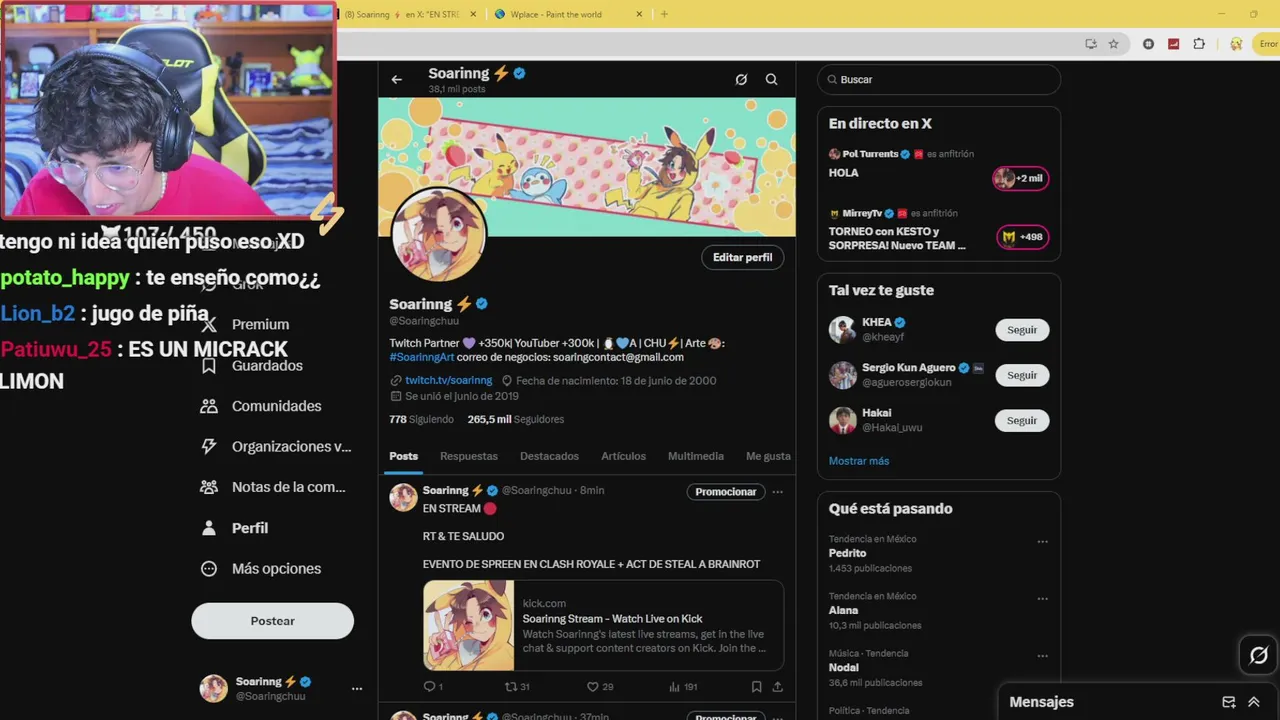This screenshot has height=720, width=1280.
Task: Select the Posts tab
Action: (404, 456)
